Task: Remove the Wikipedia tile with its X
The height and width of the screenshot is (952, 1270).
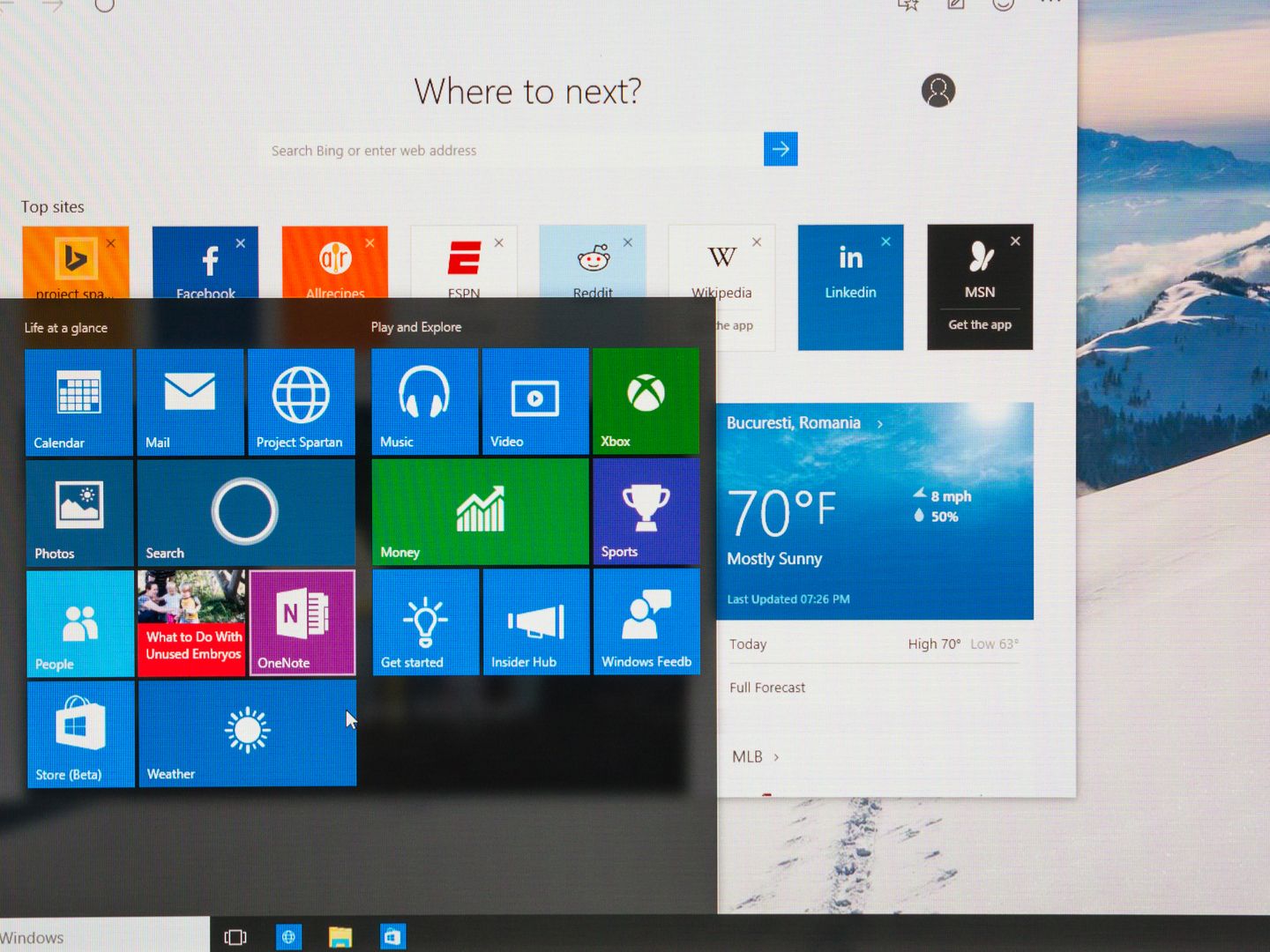Action: pyautogui.click(x=757, y=242)
